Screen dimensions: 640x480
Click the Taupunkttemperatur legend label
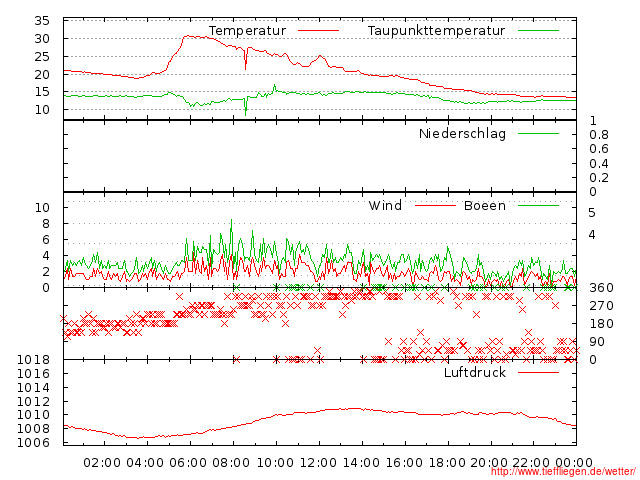436,31
